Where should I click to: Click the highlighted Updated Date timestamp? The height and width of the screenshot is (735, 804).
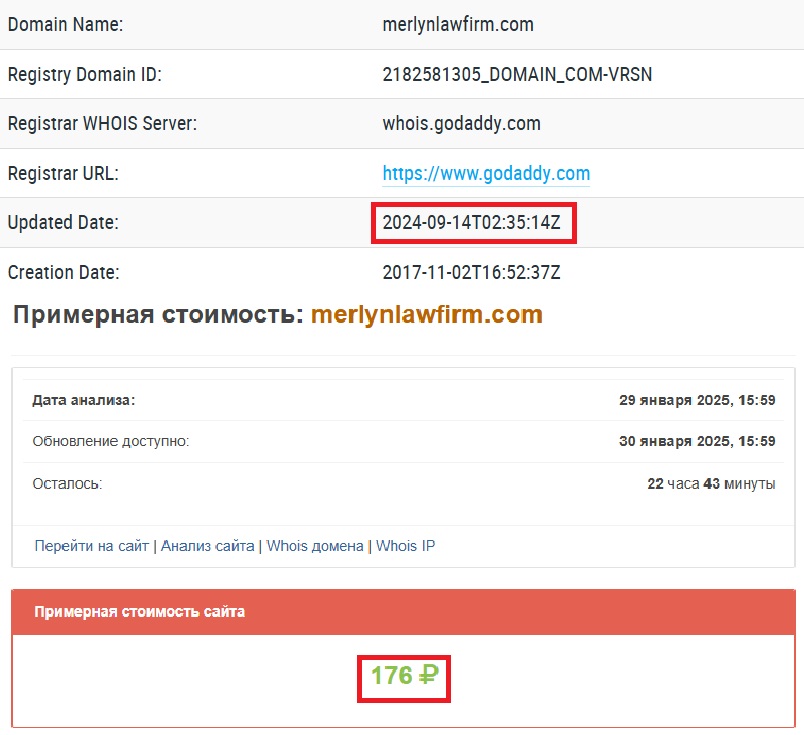474,223
